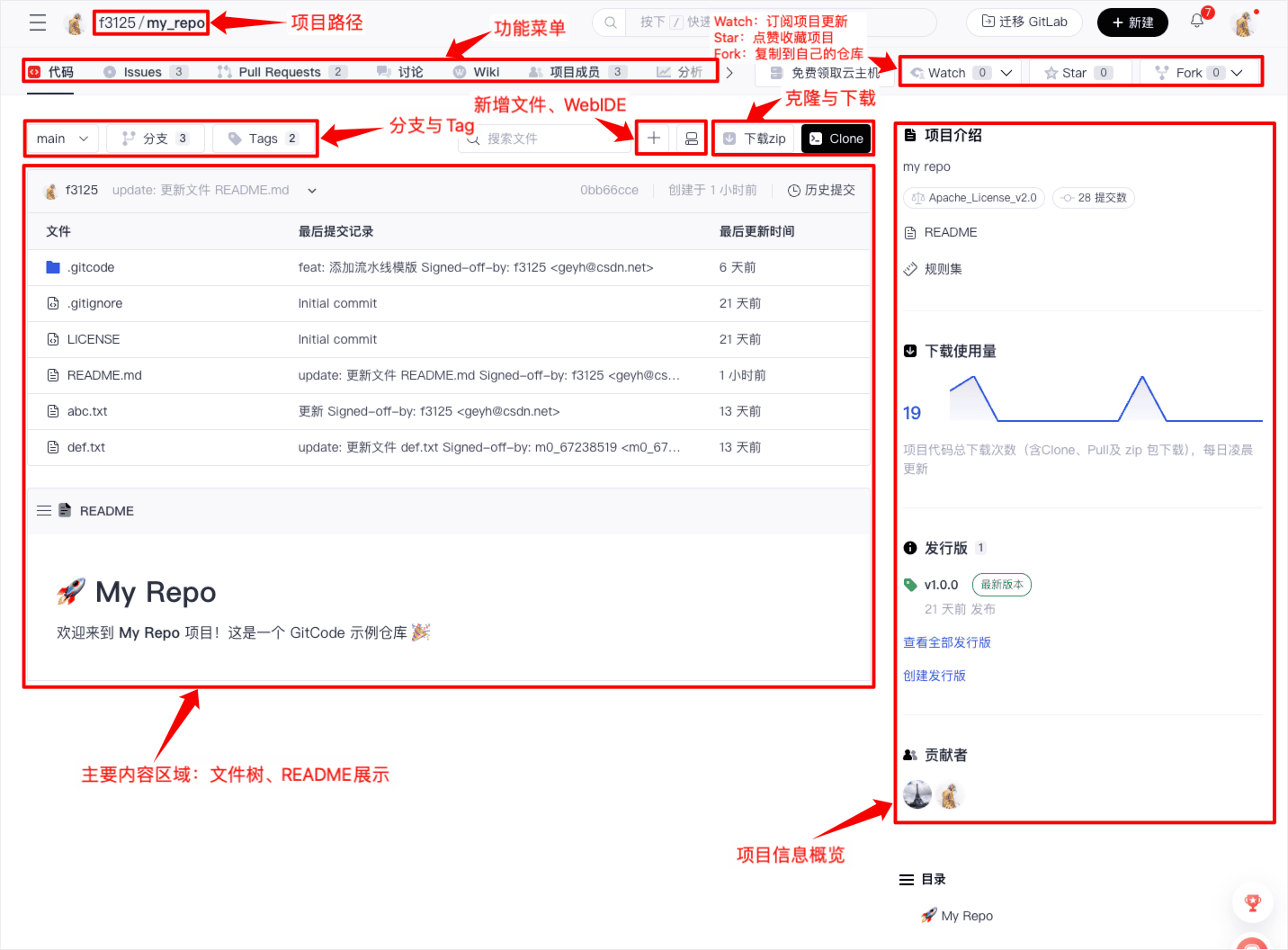Click the 搜索文件 input field
Viewport: 1288px width, 950px height.
coord(544,138)
